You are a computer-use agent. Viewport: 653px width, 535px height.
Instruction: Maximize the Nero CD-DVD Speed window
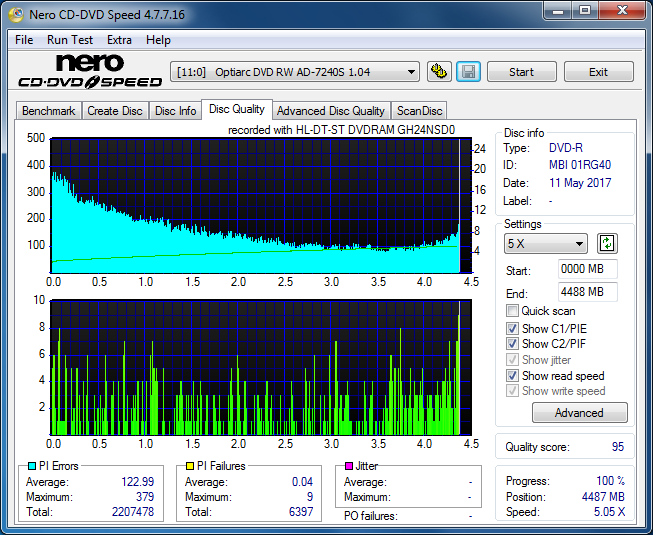coord(585,11)
